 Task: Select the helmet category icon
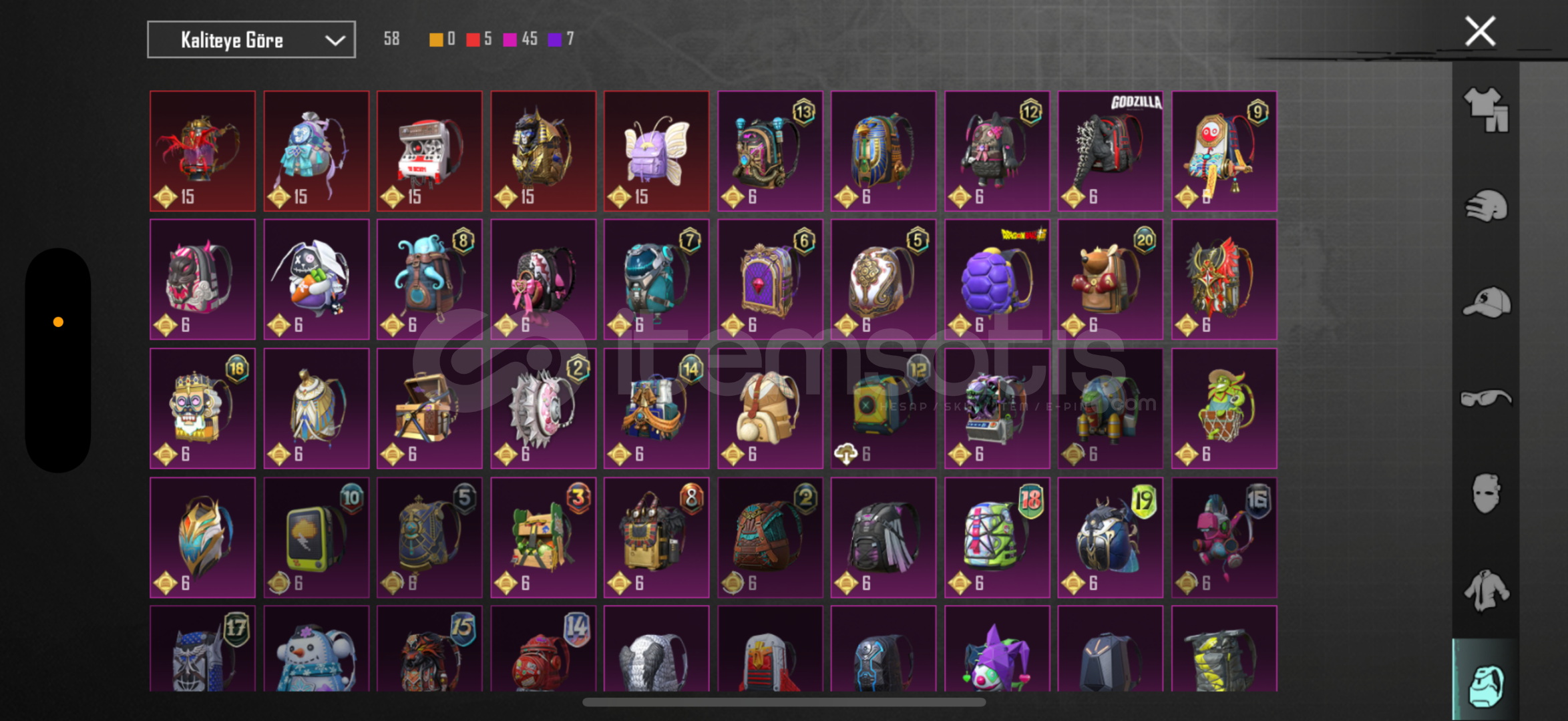pos(1486,206)
